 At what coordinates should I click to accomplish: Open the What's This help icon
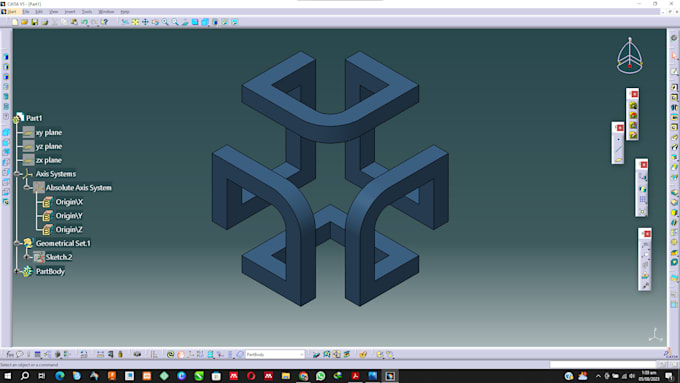pos(105,22)
